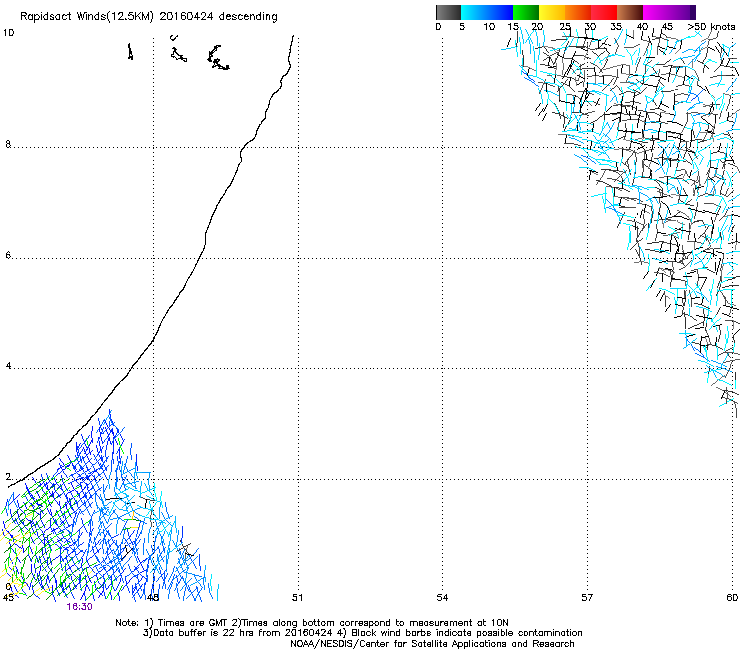Click the legend tick label '10'
The image size is (740, 650).
(x=489, y=27)
